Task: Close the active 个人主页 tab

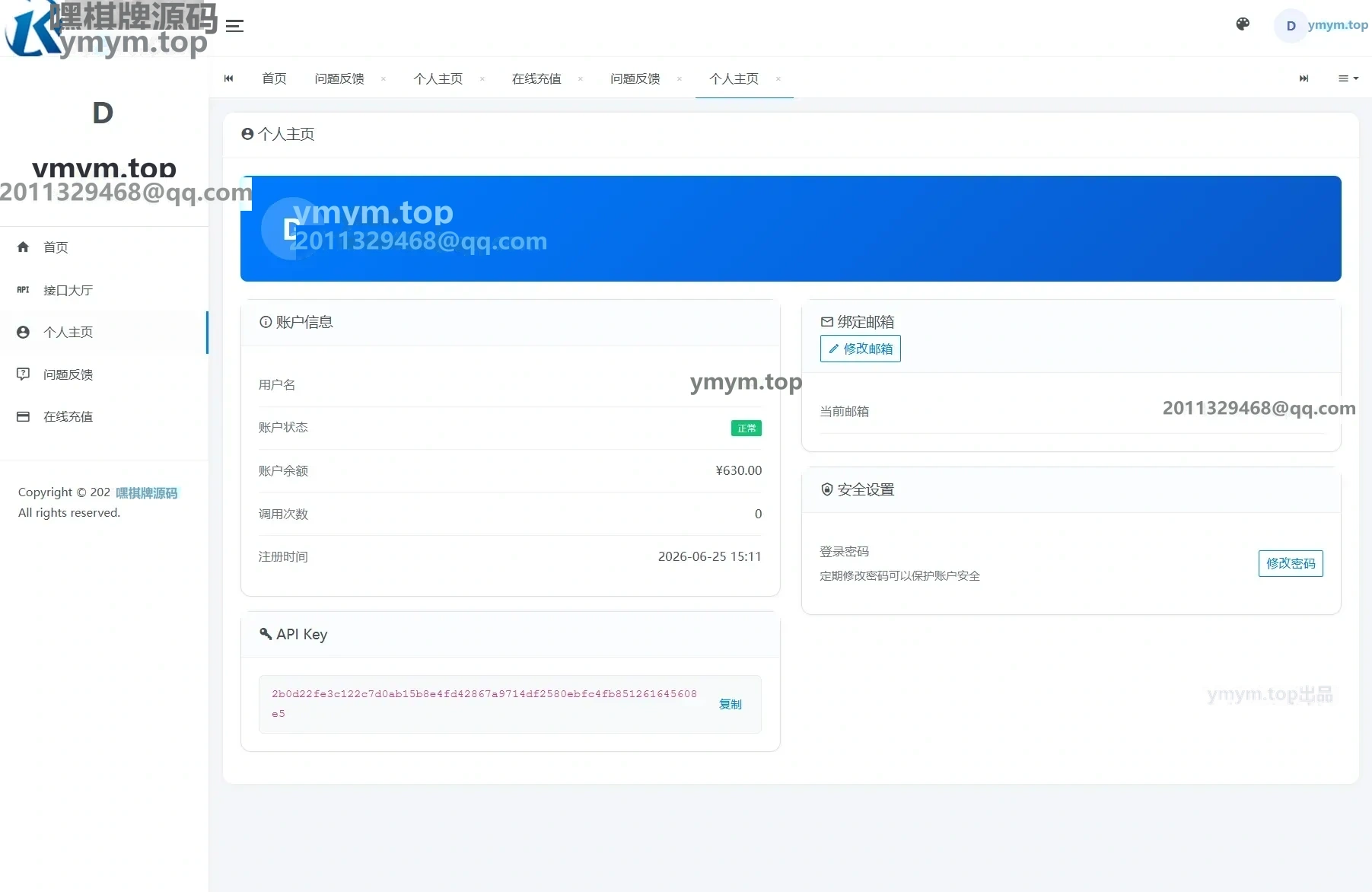Action: (x=778, y=78)
